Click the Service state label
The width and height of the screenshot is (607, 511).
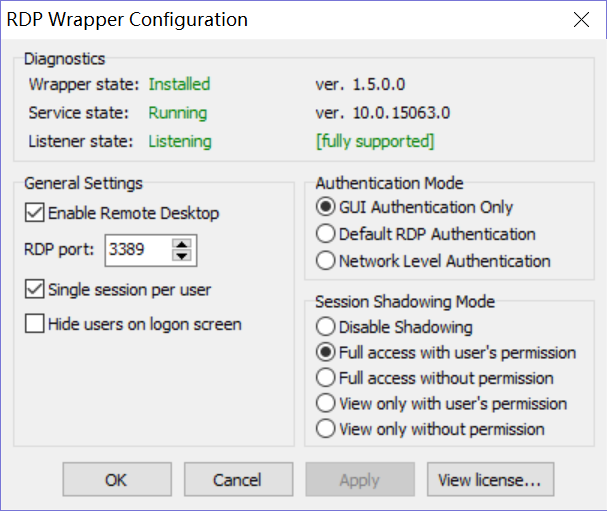[x=79, y=113]
